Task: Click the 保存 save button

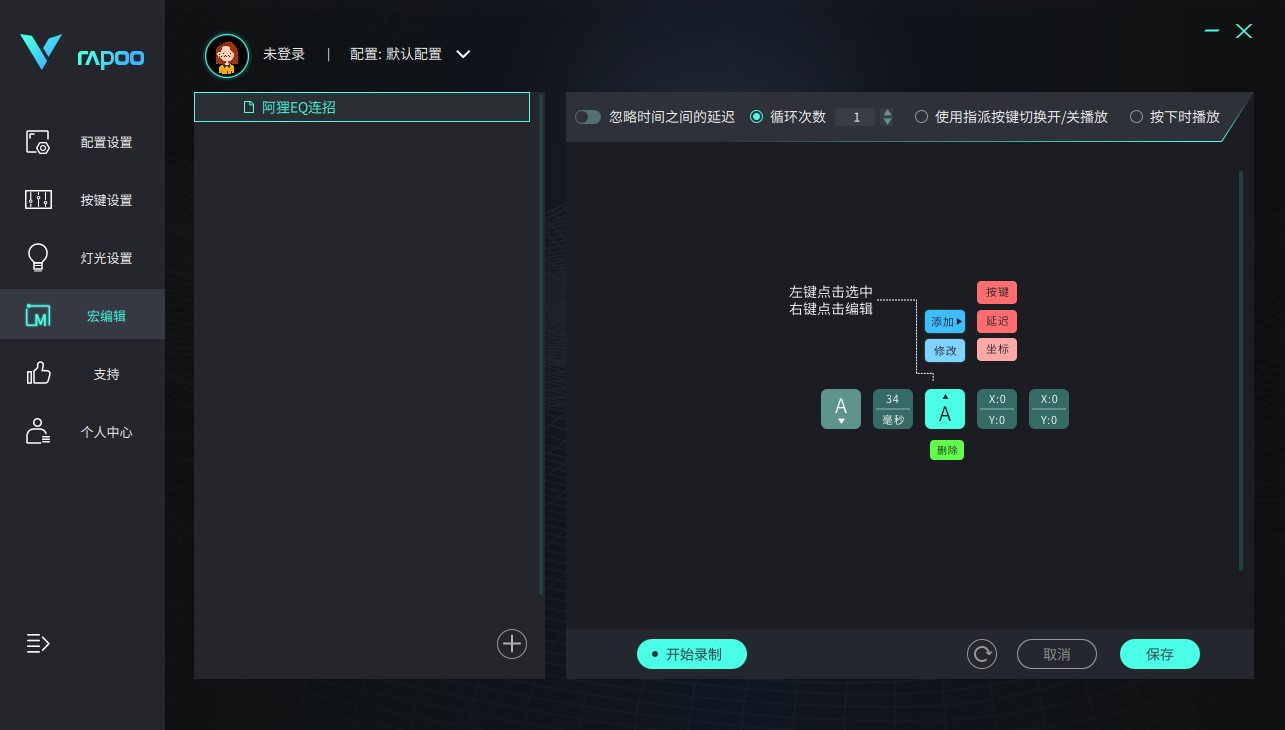Action: click(1160, 654)
